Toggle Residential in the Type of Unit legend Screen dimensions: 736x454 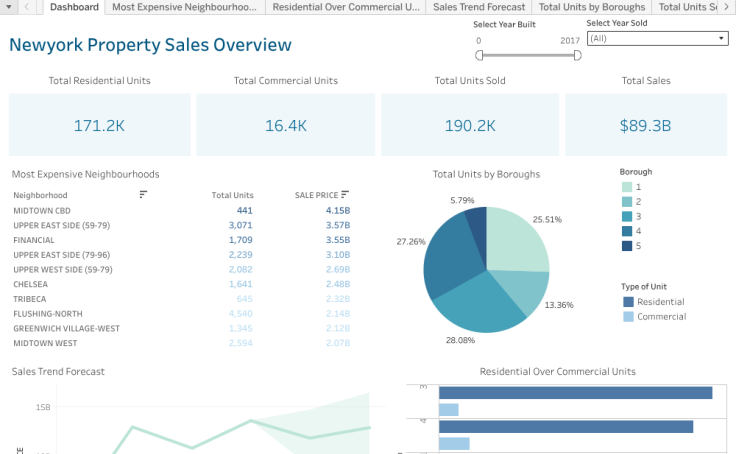pyautogui.click(x=628, y=302)
